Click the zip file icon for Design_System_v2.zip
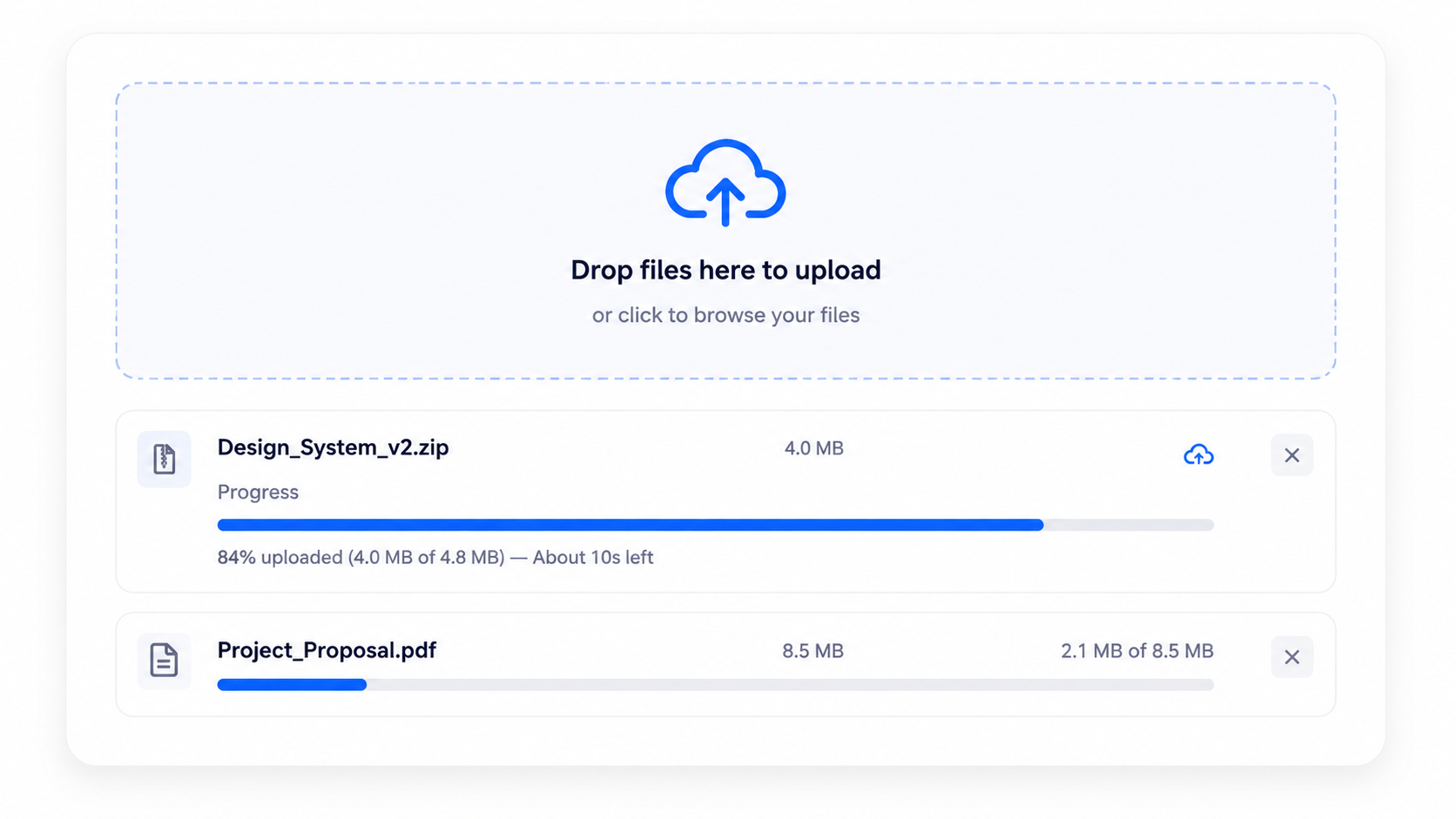Image resolution: width=1456 pixels, height=819 pixels. tap(164, 459)
